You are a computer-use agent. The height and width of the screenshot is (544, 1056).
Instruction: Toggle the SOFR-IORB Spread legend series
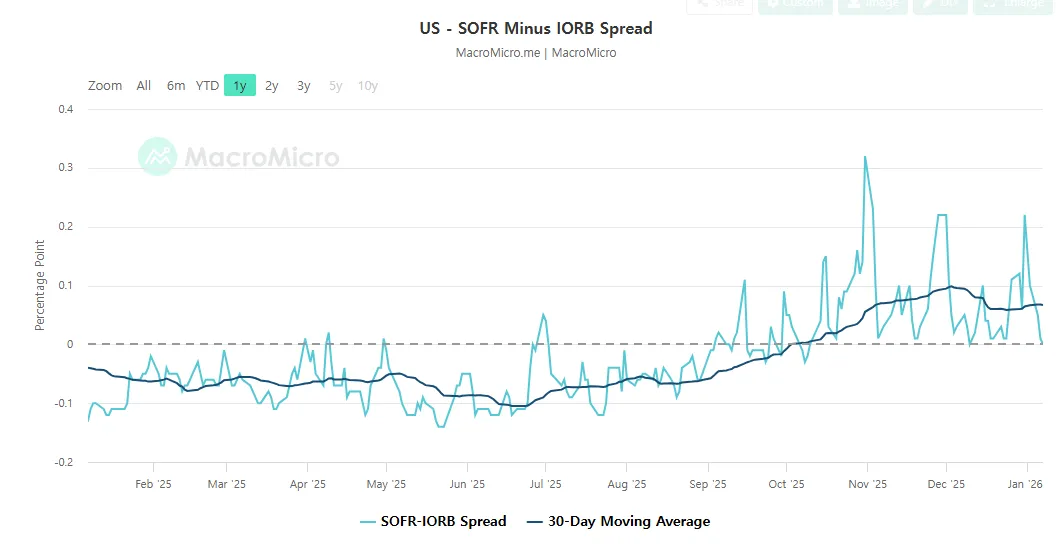click(443, 521)
